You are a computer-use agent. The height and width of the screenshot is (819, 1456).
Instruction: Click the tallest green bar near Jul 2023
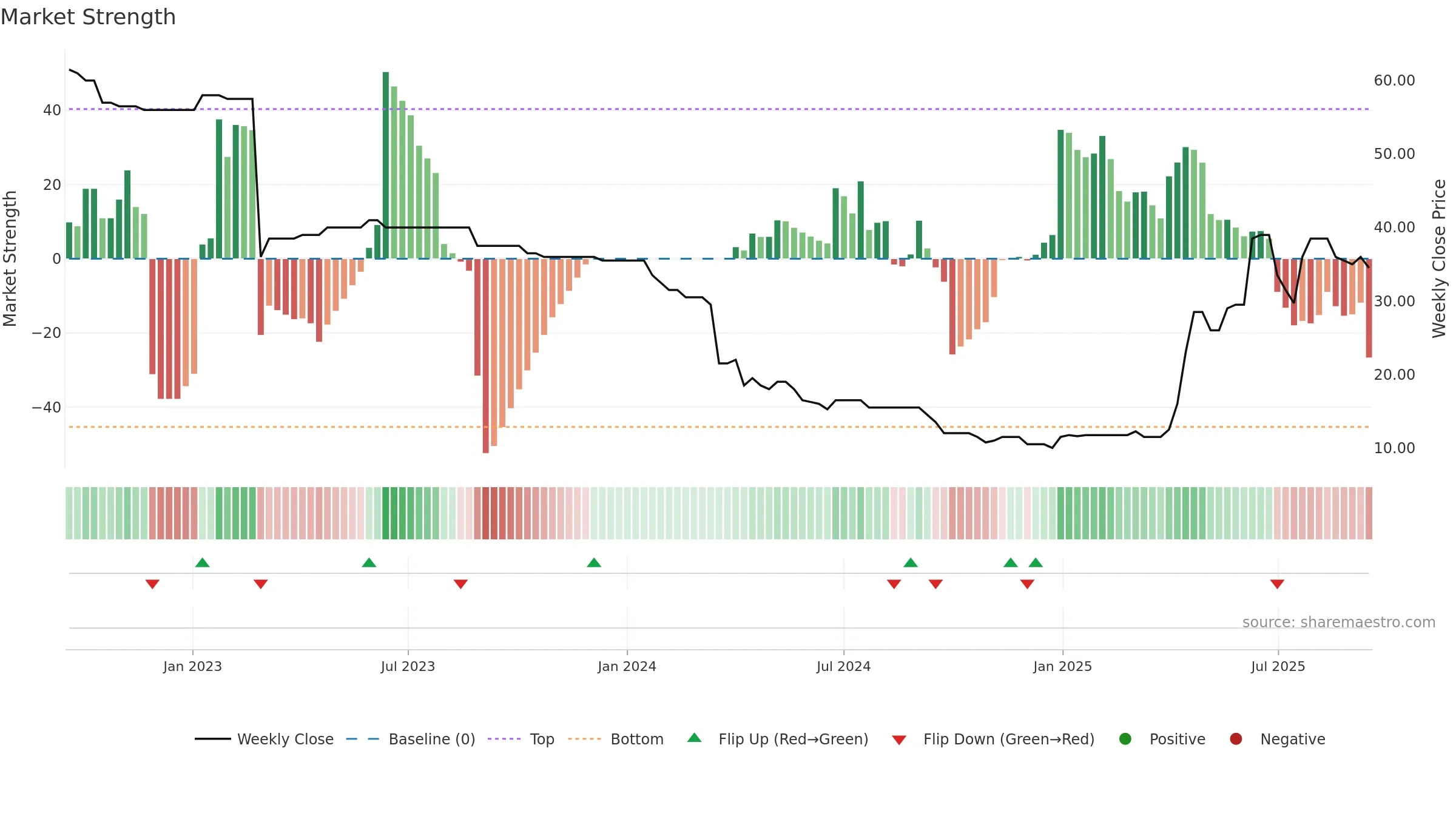pyautogui.click(x=386, y=165)
